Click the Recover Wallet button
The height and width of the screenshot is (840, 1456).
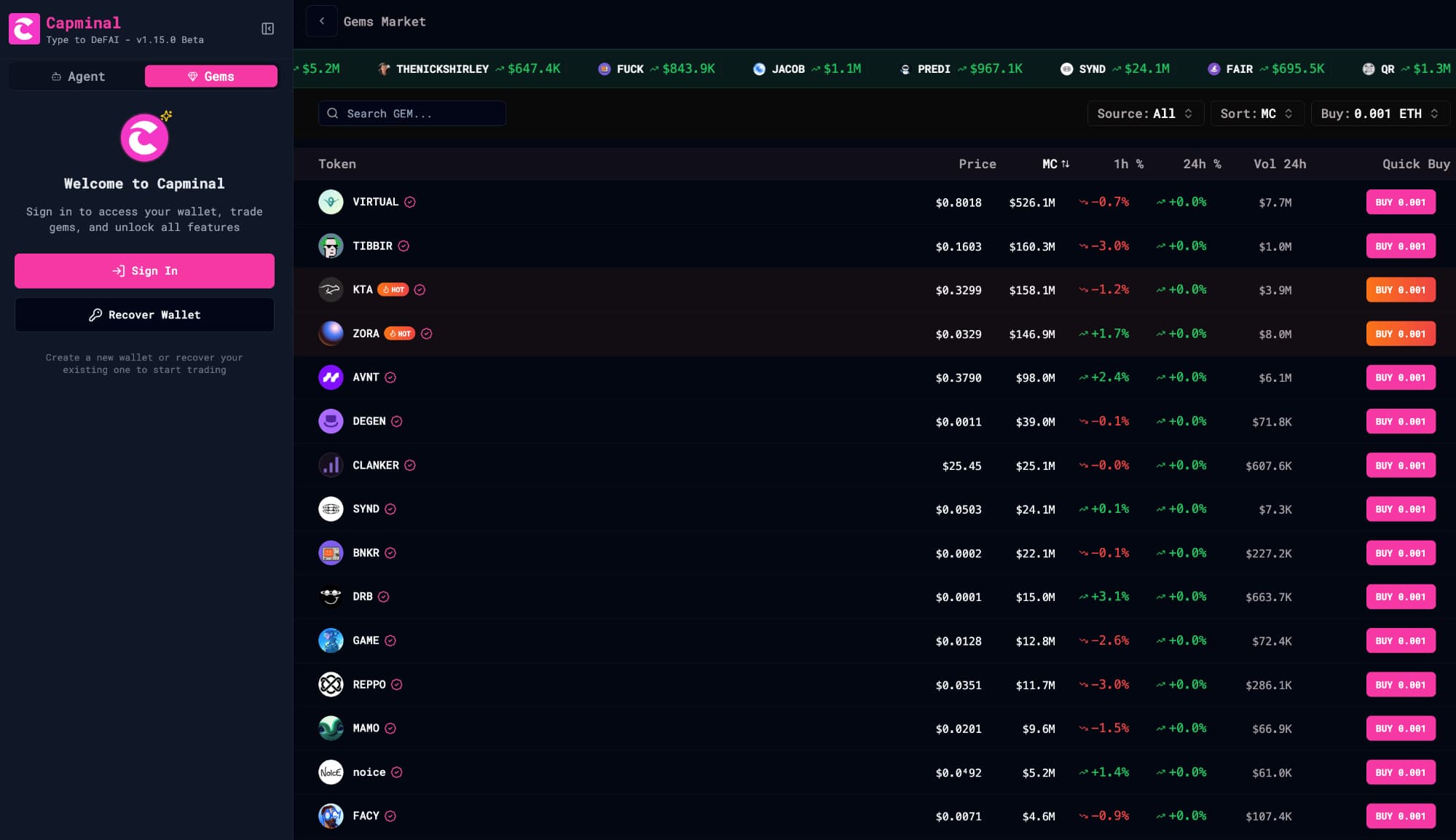click(x=144, y=315)
